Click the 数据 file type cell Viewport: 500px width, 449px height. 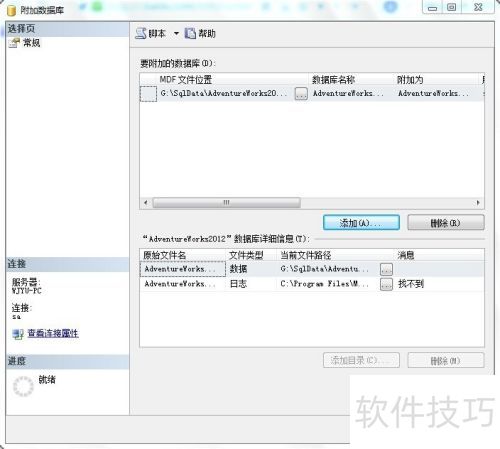[238, 269]
